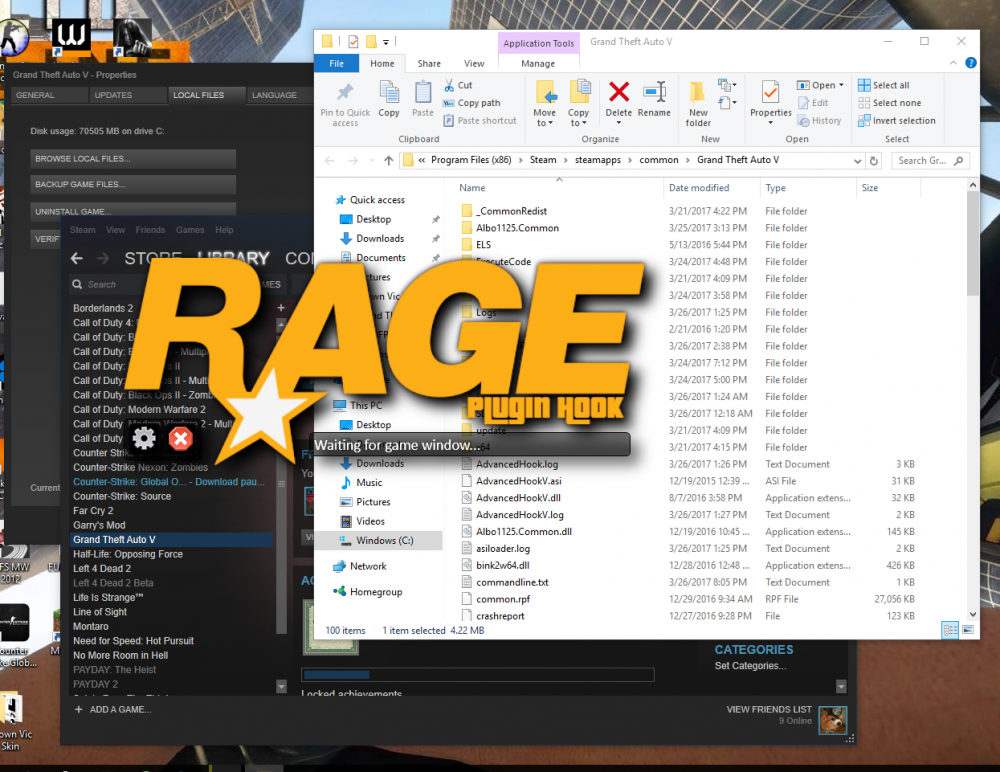The image size is (1000, 772).
Task: Click the Rename icon in Organize group
Action: (x=654, y=94)
